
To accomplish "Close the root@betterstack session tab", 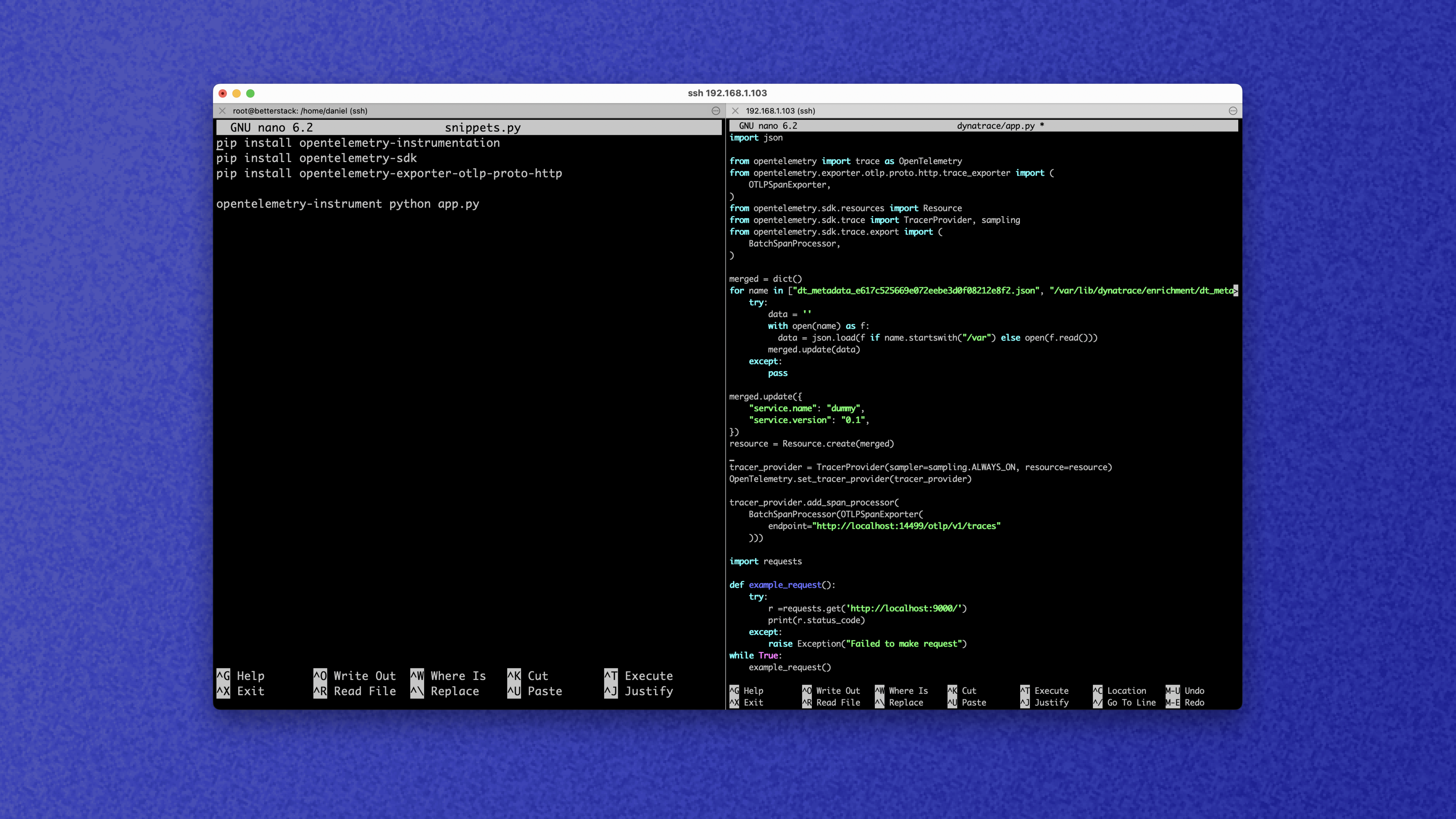I will (x=222, y=111).
